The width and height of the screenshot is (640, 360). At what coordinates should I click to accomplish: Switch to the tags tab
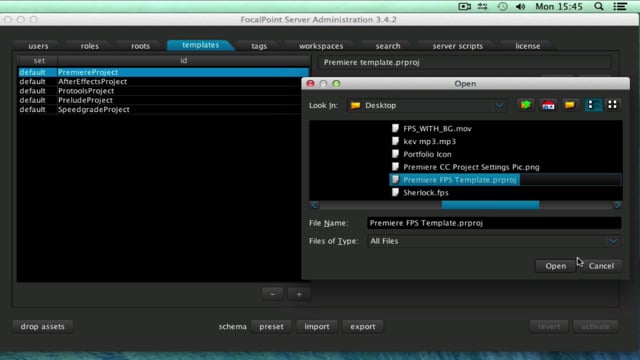click(259, 46)
